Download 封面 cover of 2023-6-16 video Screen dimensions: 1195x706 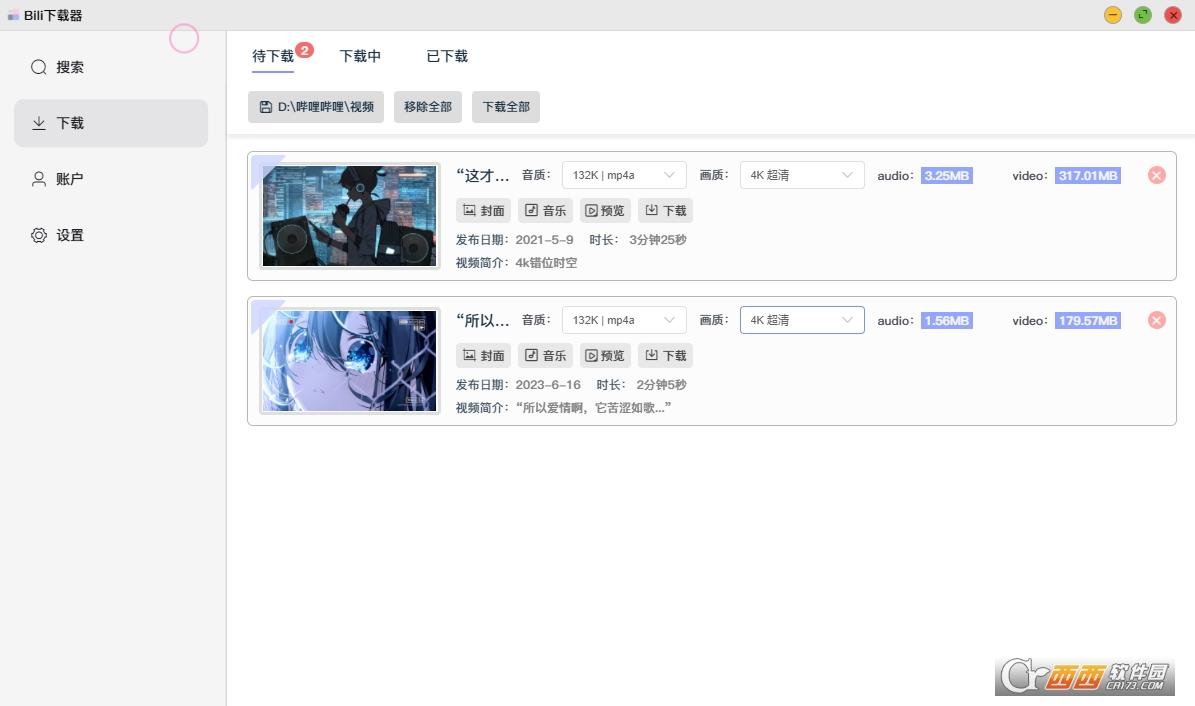point(483,355)
